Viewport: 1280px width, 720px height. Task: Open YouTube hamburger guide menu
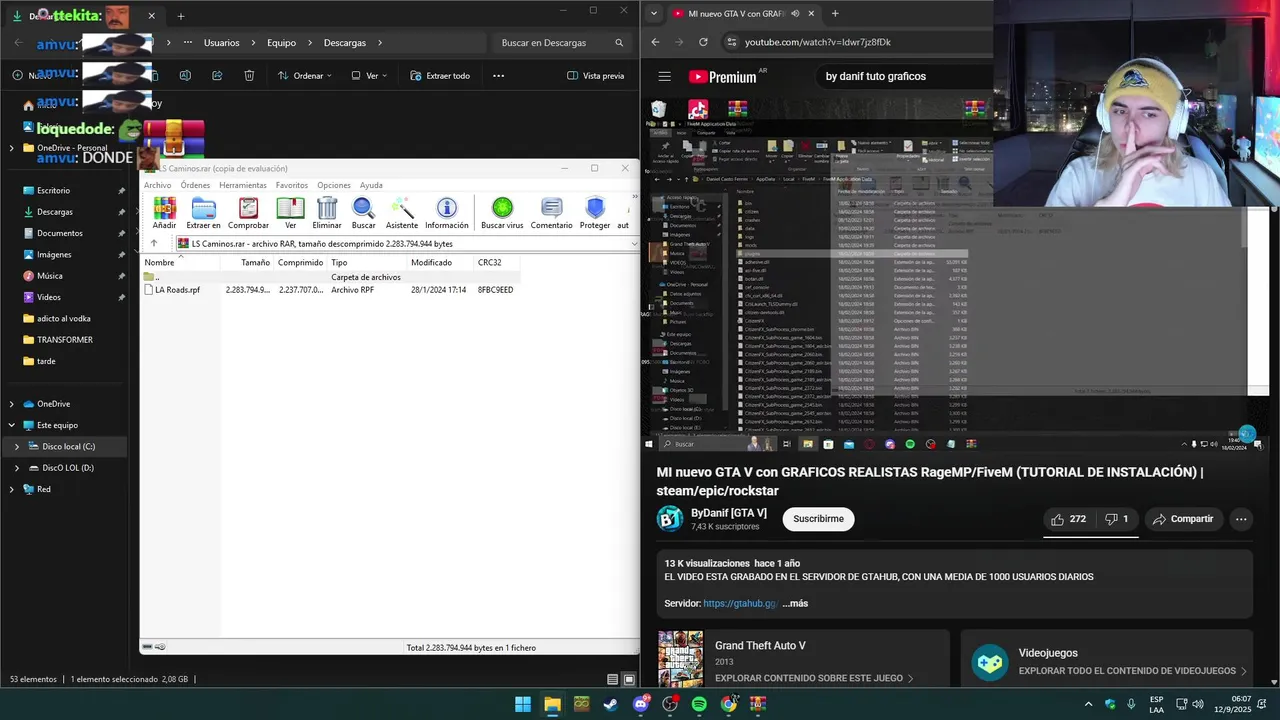coord(664,76)
